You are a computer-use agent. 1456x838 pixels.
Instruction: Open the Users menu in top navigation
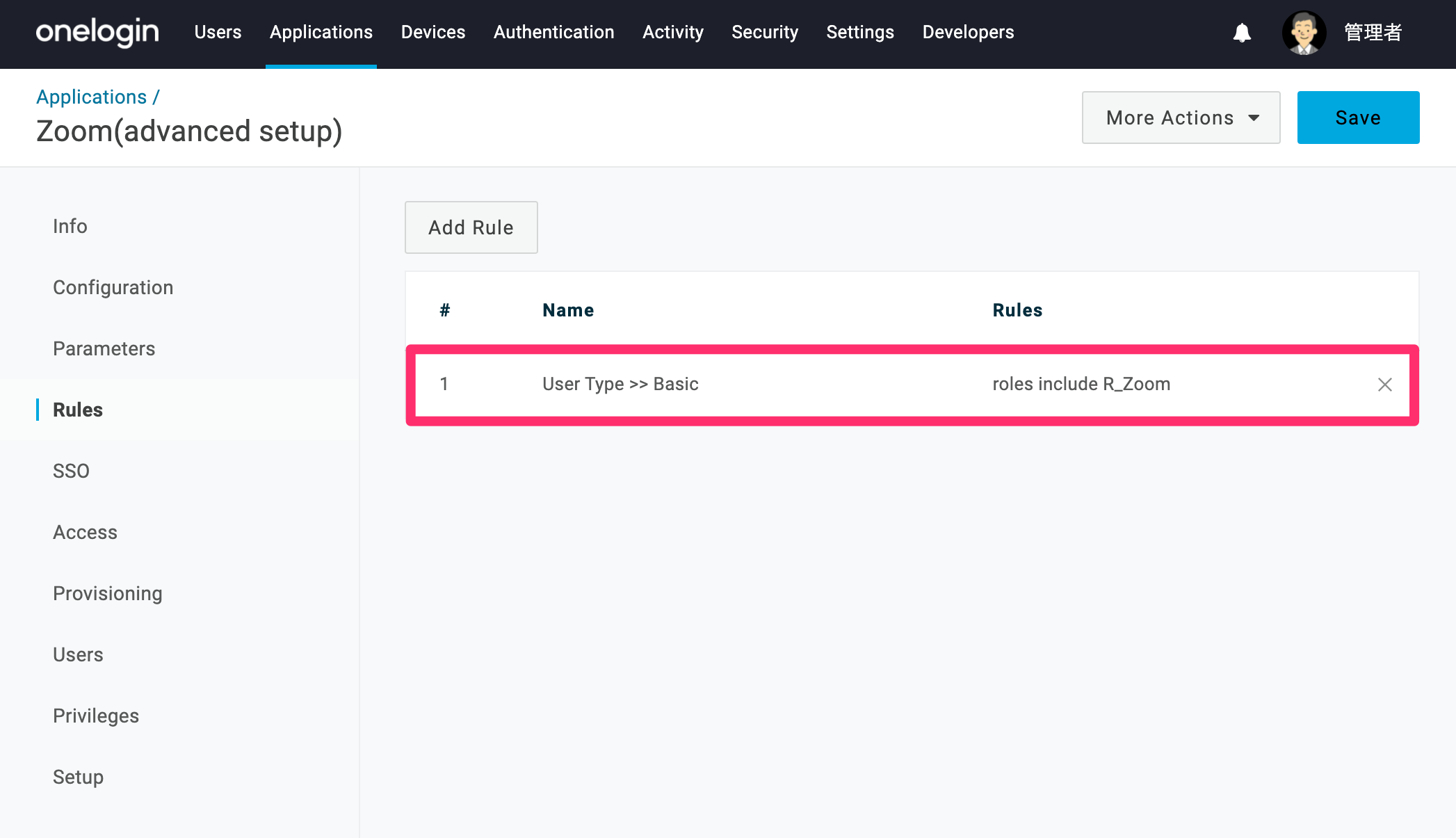pyautogui.click(x=218, y=33)
